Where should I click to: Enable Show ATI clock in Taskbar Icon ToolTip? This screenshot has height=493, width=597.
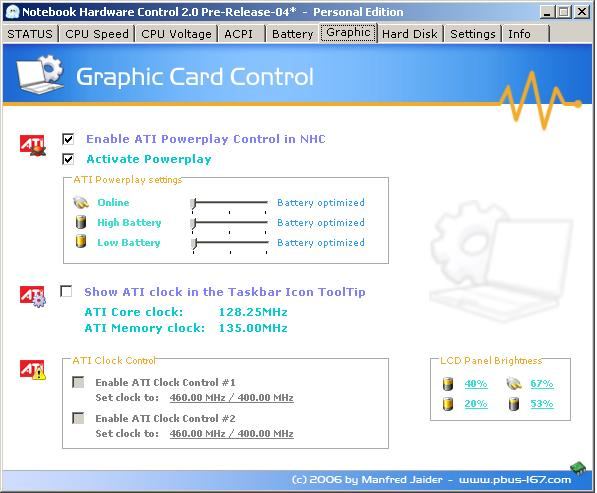(66, 291)
